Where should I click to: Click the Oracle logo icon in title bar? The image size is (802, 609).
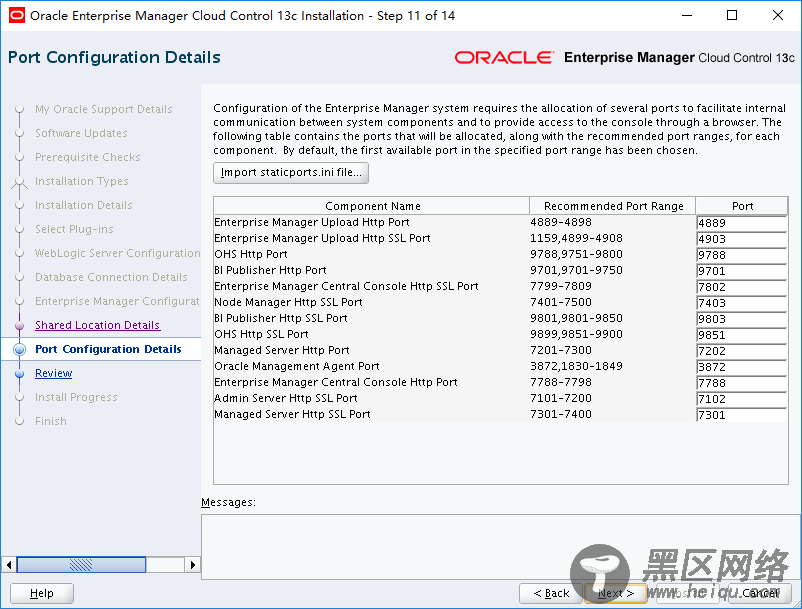click(x=16, y=15)
